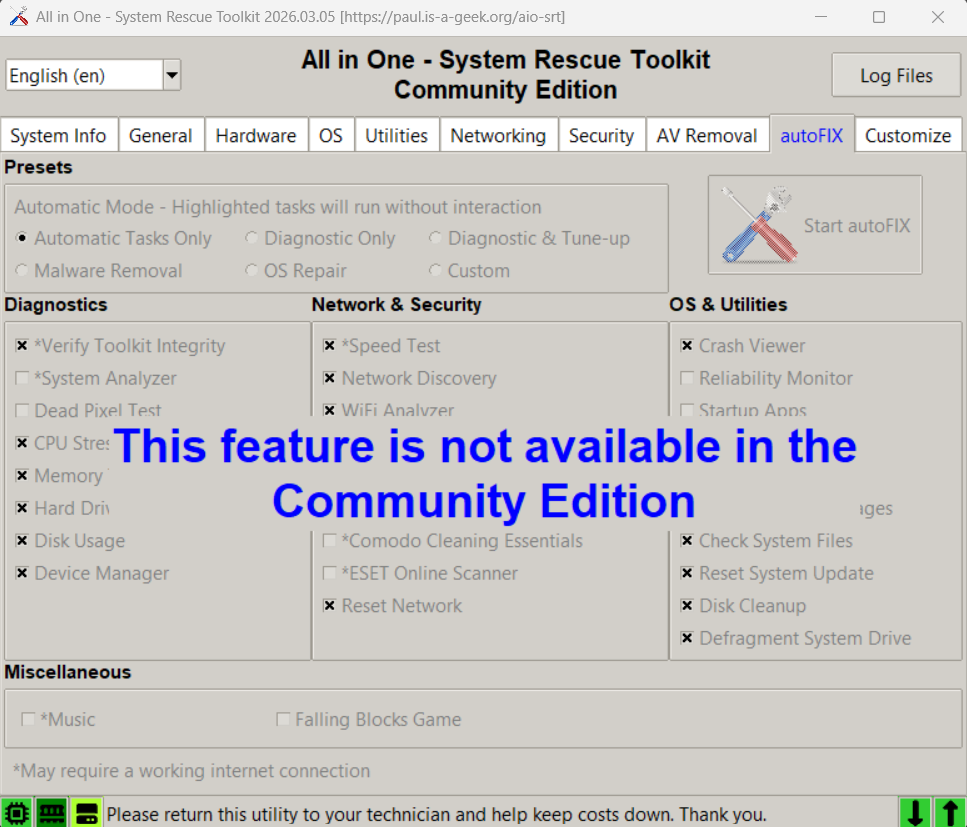Click the status bar technician message
Screen dimensions: 967x827
point(436,814)
